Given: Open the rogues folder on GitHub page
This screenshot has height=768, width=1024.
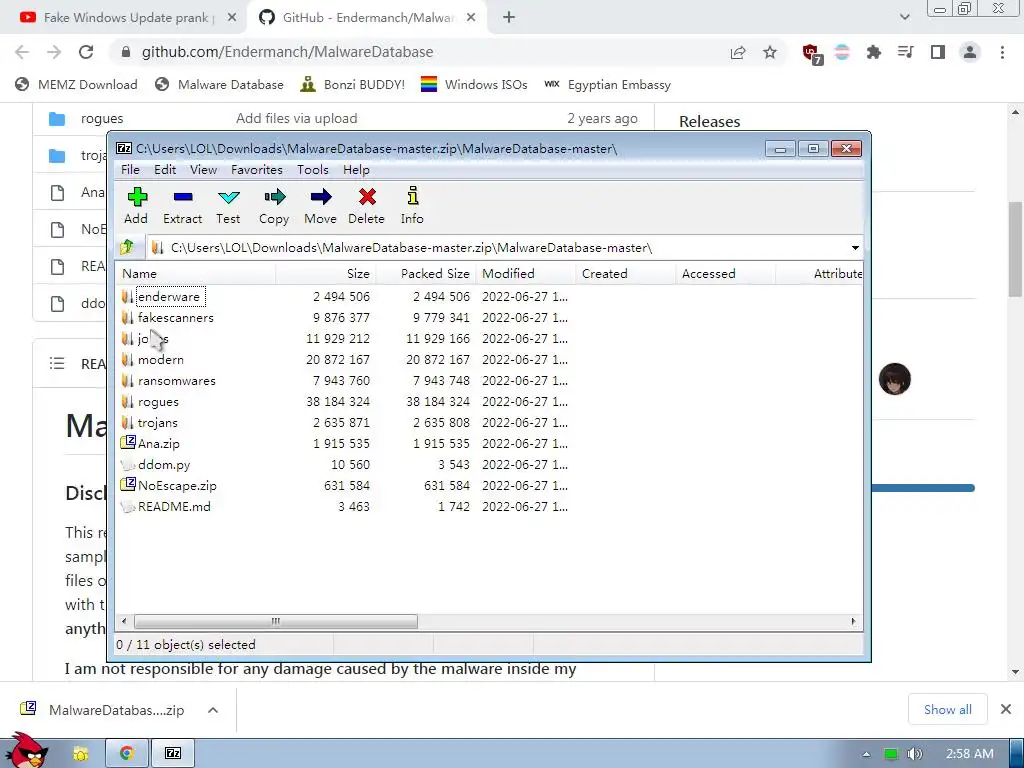Looking at the screenshot, I should (x=102, y=118).
